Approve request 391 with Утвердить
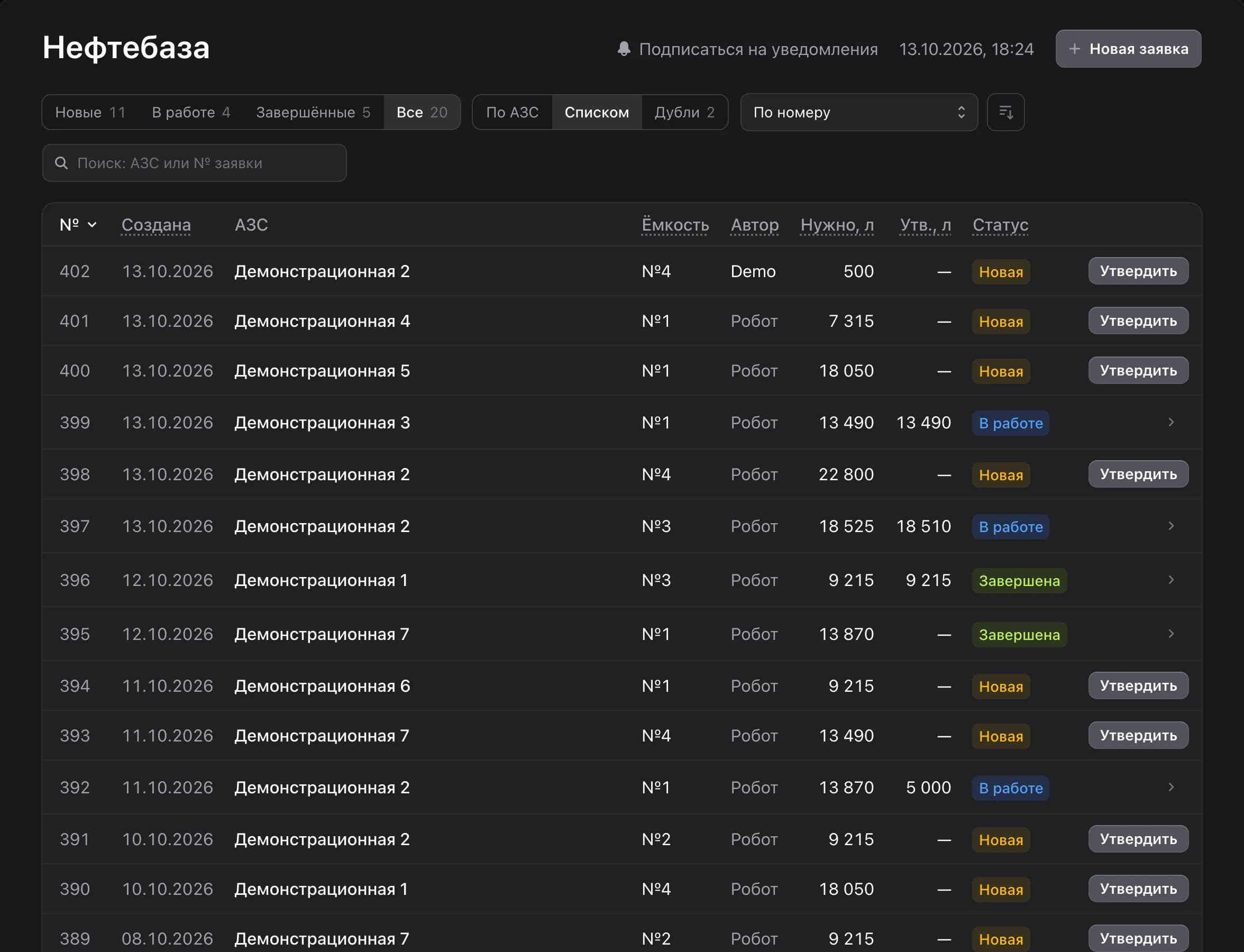1244x952 pixels. 1138,839
